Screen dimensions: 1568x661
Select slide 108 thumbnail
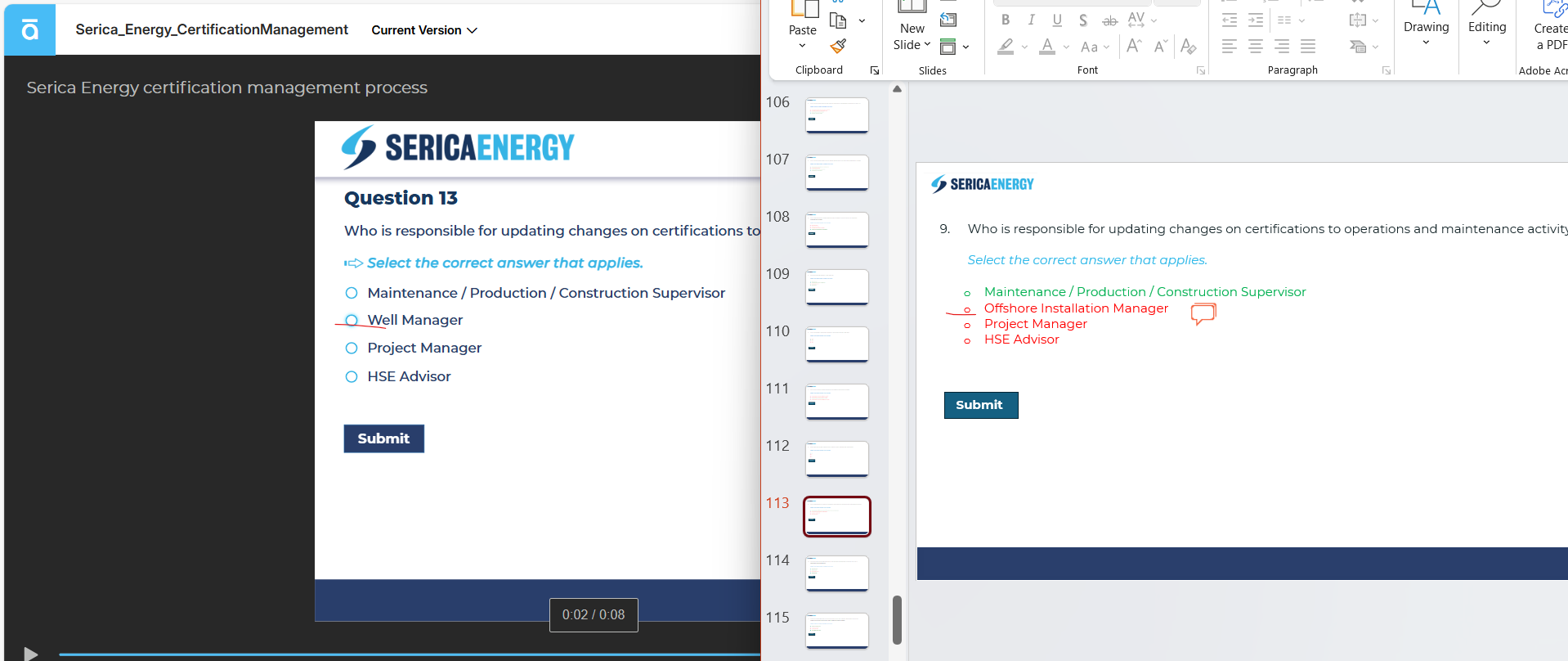[x=837, y=230]
